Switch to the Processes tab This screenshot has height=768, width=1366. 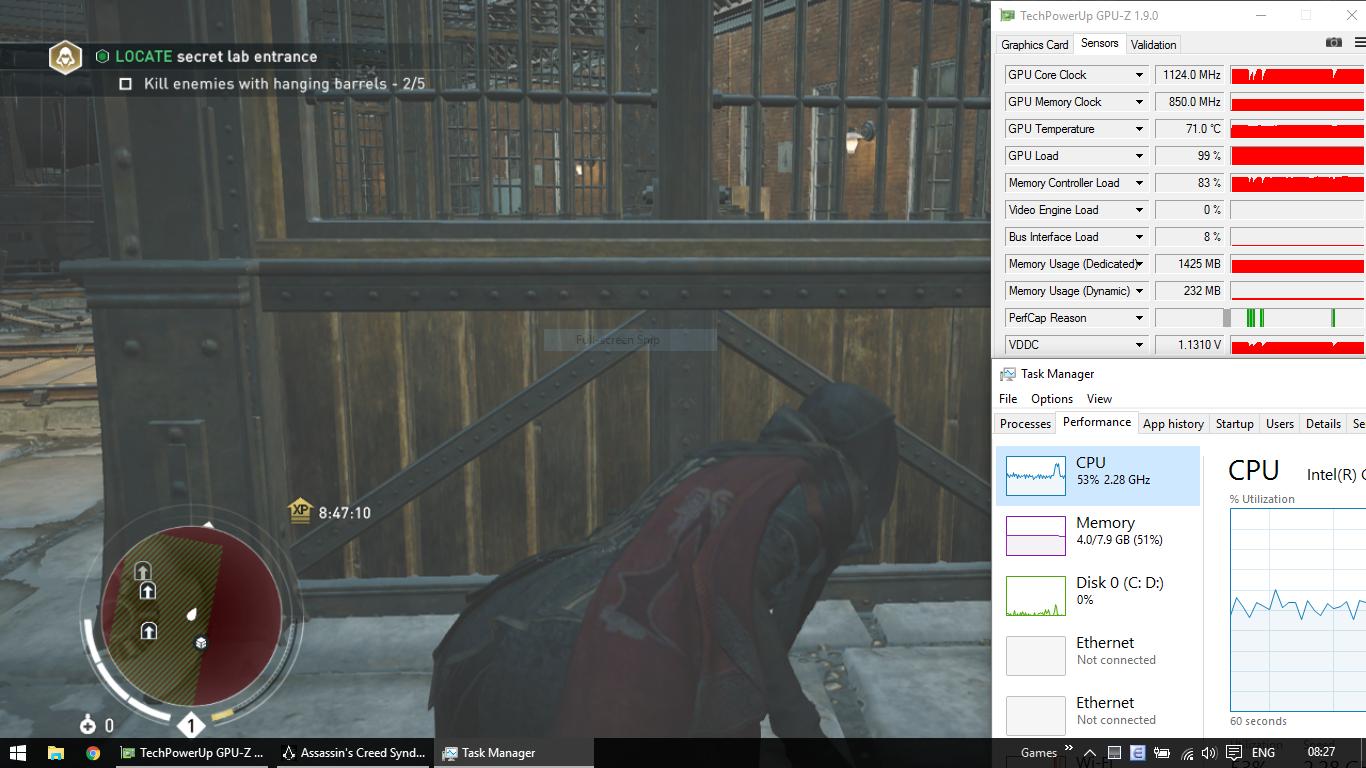1026,424
